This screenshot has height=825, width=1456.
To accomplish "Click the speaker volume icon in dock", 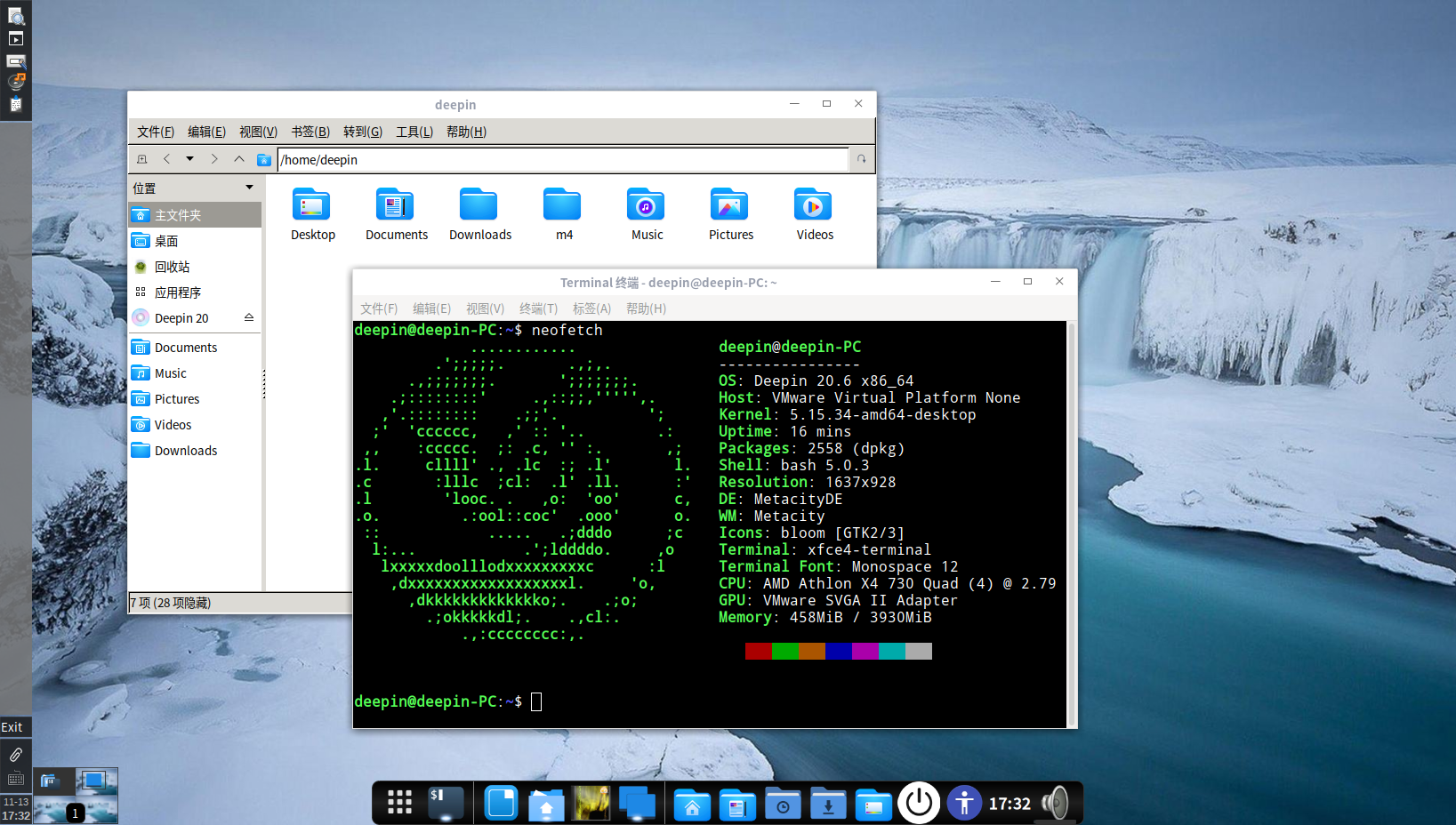I will coord(1056,803).
